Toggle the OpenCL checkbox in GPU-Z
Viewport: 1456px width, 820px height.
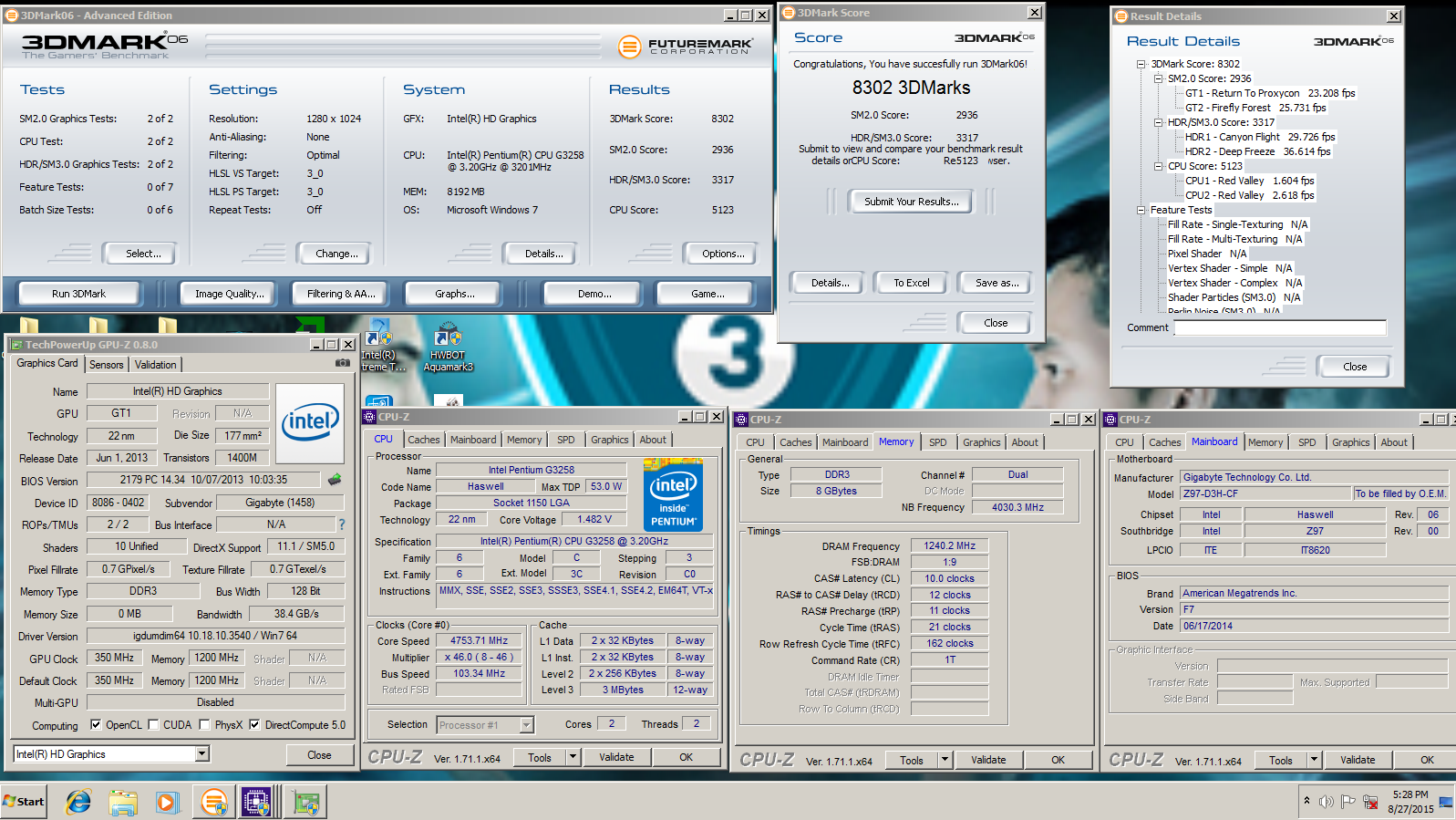pyautogui.click(x=96, y=725)
